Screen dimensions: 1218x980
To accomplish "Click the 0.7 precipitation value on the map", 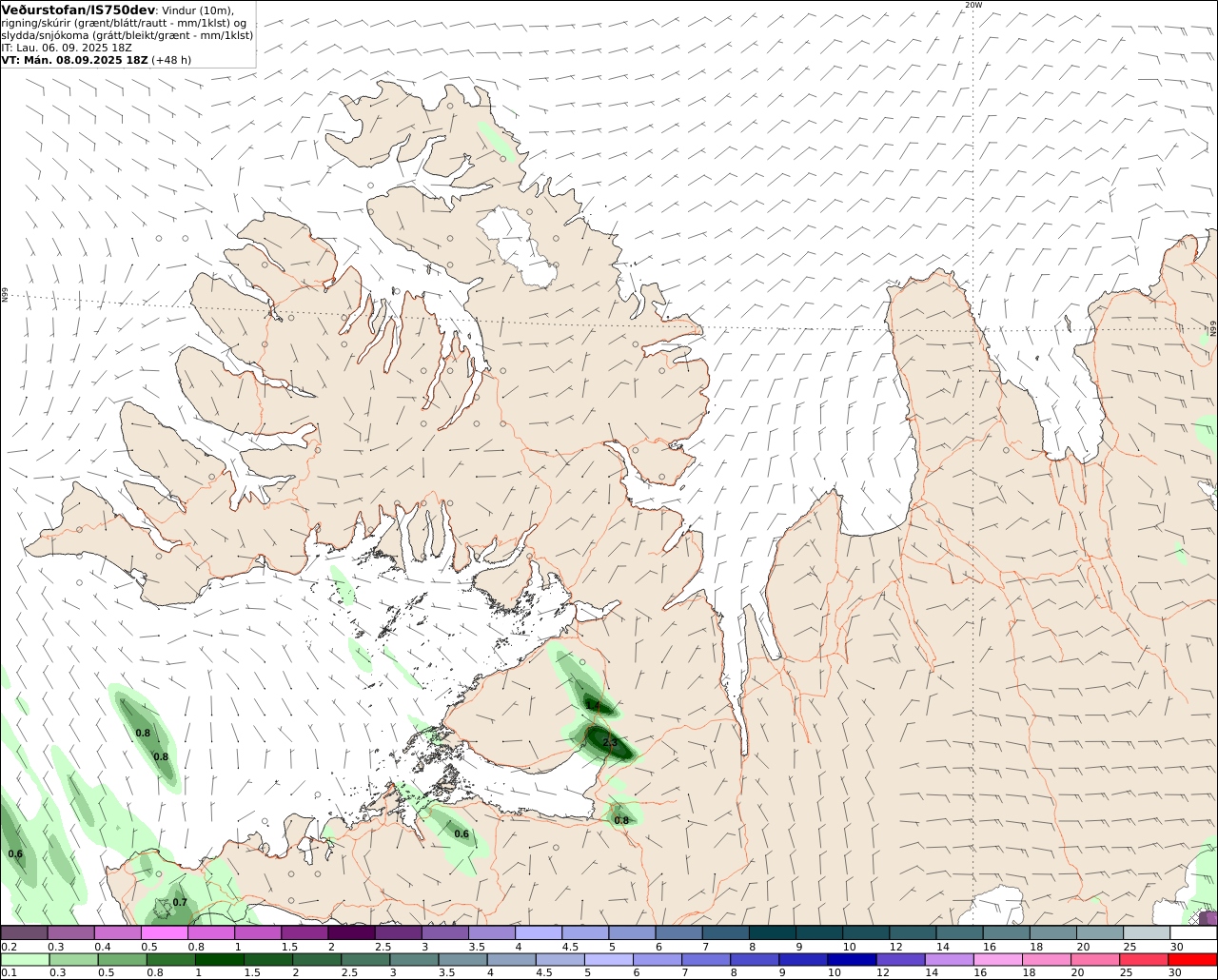I will point(180,902).
